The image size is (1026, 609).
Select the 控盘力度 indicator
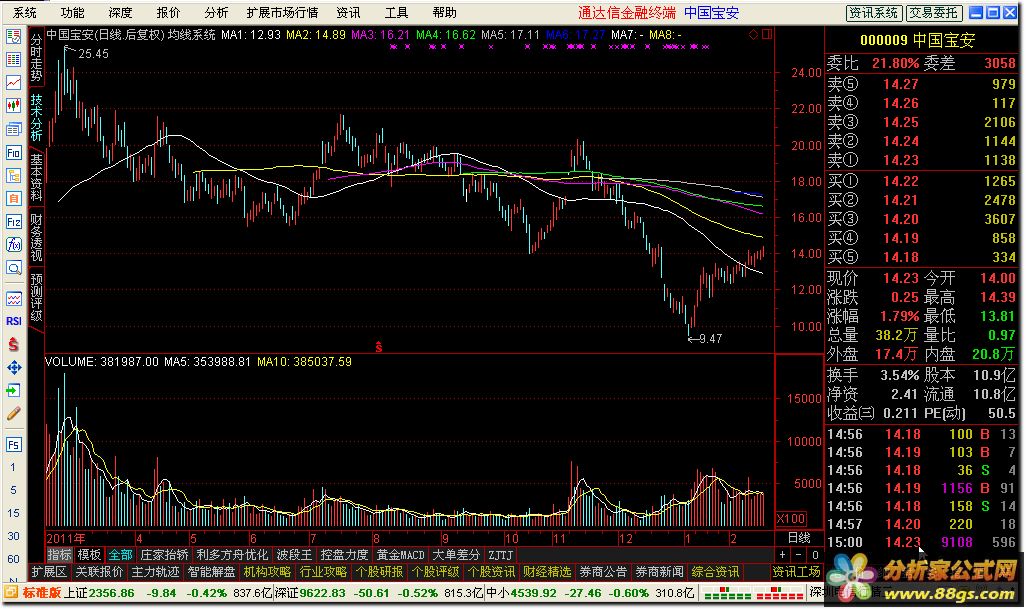[x=344, y=555]
